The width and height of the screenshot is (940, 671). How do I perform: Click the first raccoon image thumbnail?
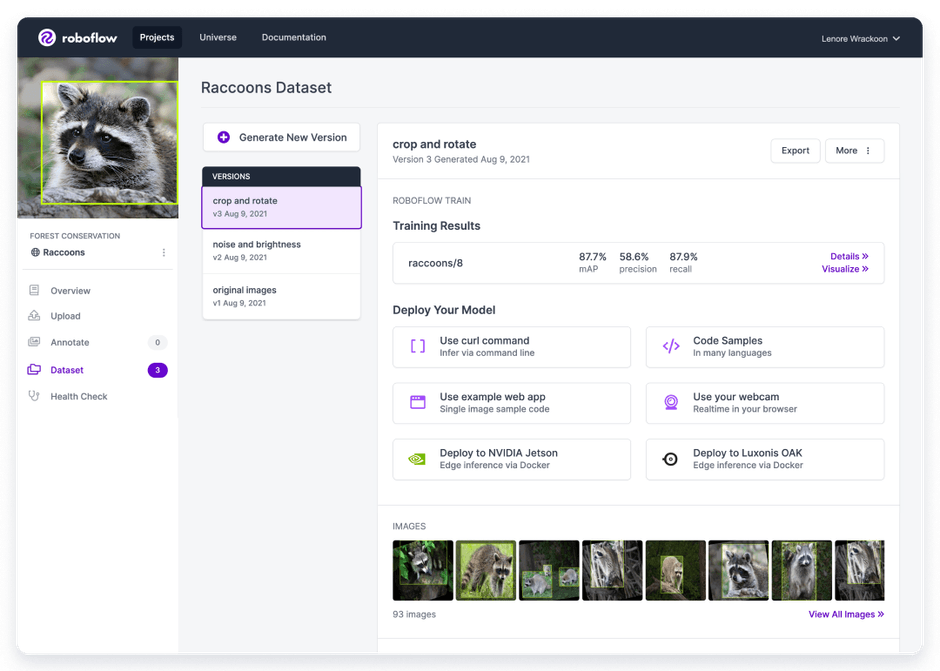coord(423,570)
